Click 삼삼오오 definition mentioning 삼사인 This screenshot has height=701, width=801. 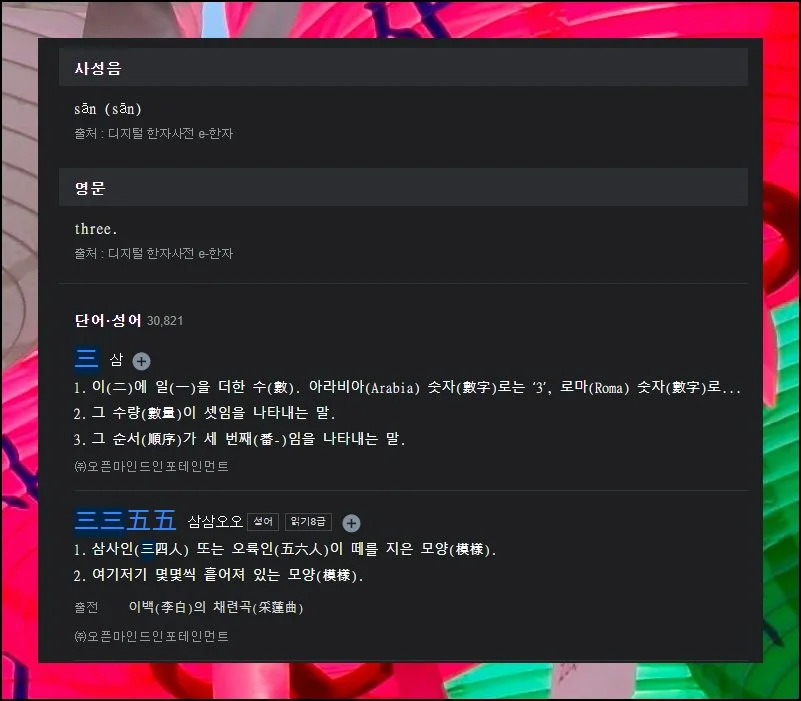[x=285, y=550]
